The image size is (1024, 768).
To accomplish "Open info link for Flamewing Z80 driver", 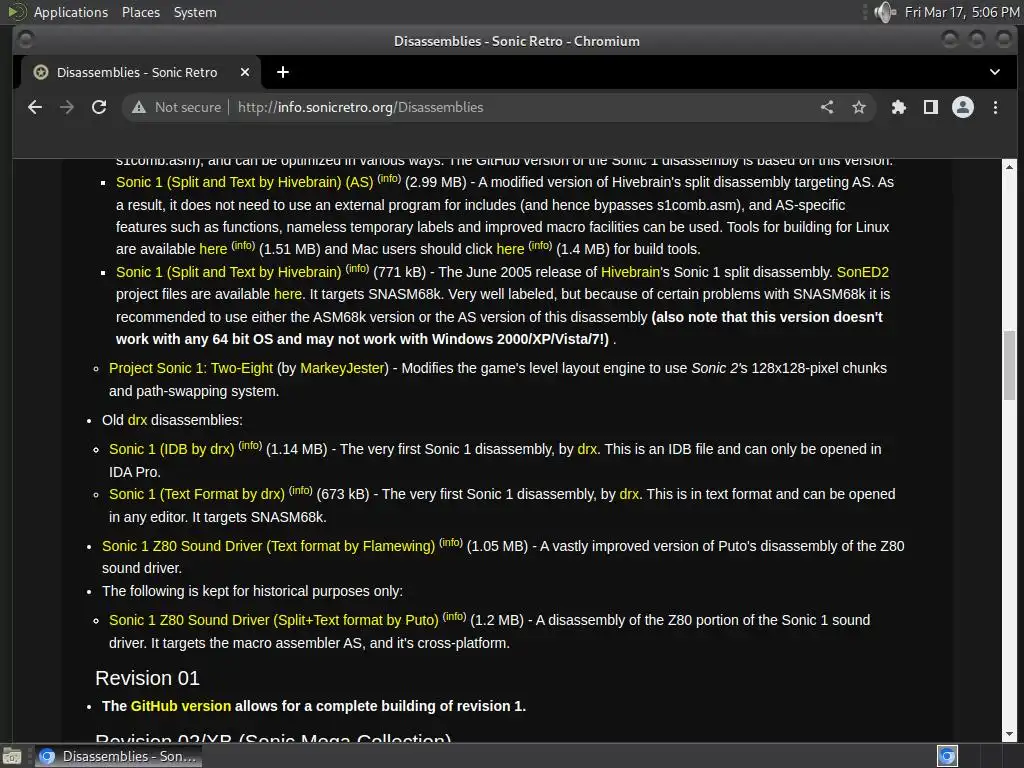I will [x=451, y=543].
